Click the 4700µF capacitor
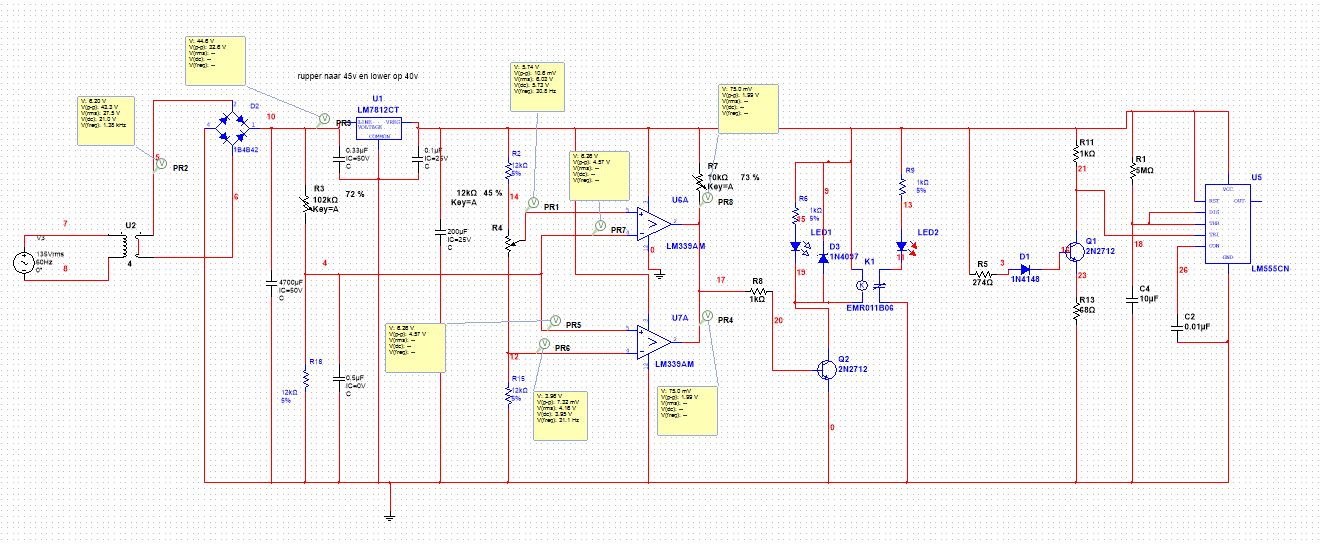 [x=271, y=283]
